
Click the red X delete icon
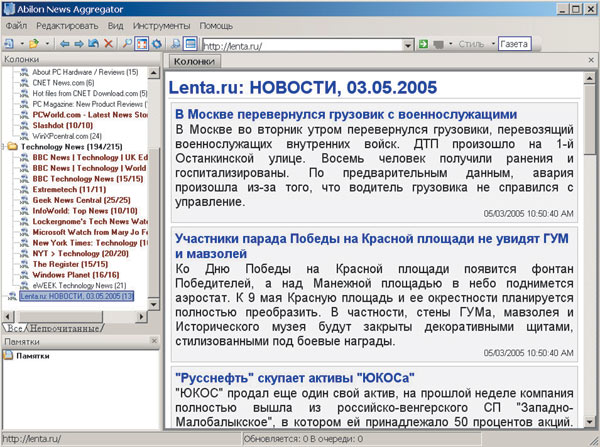[107, 45]
